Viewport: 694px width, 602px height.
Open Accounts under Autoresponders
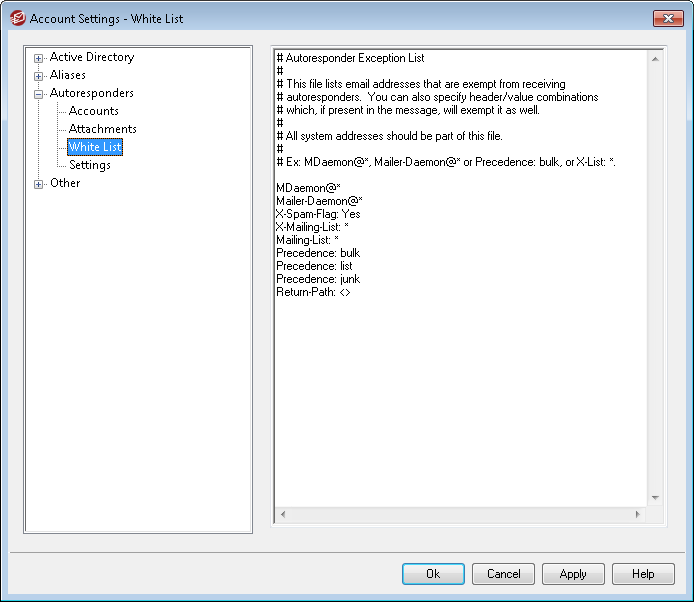pos(94,111)
